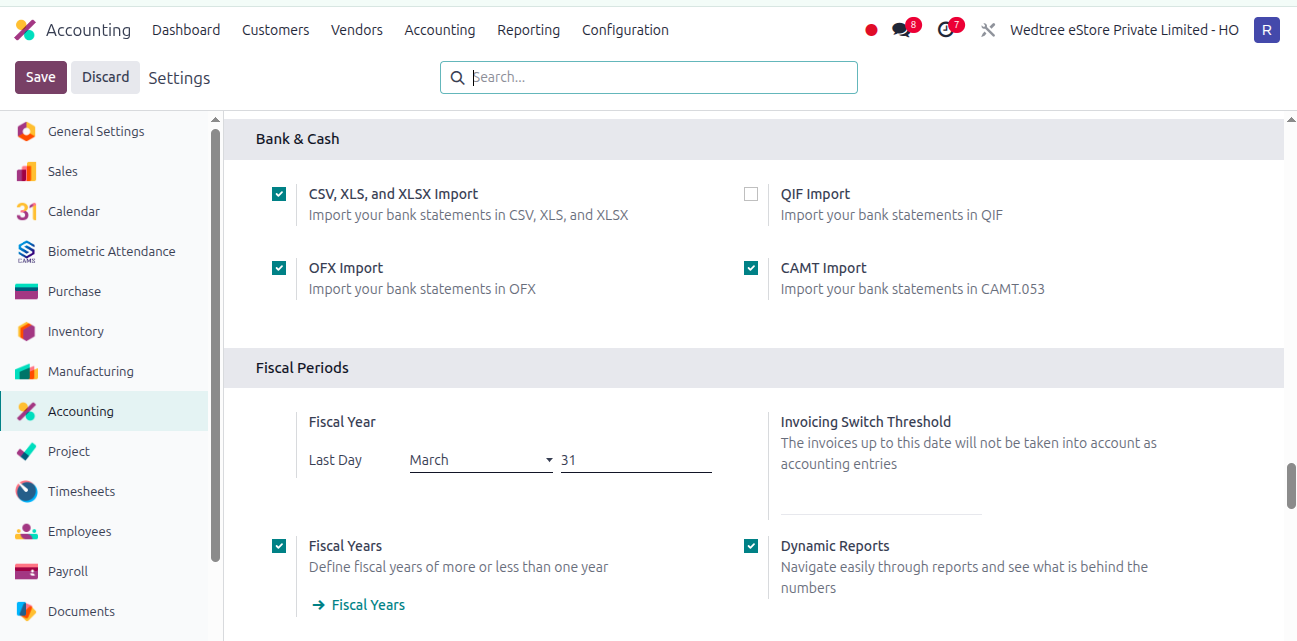Click the settings search field
1297x641 pixels.
pos(649,77)
